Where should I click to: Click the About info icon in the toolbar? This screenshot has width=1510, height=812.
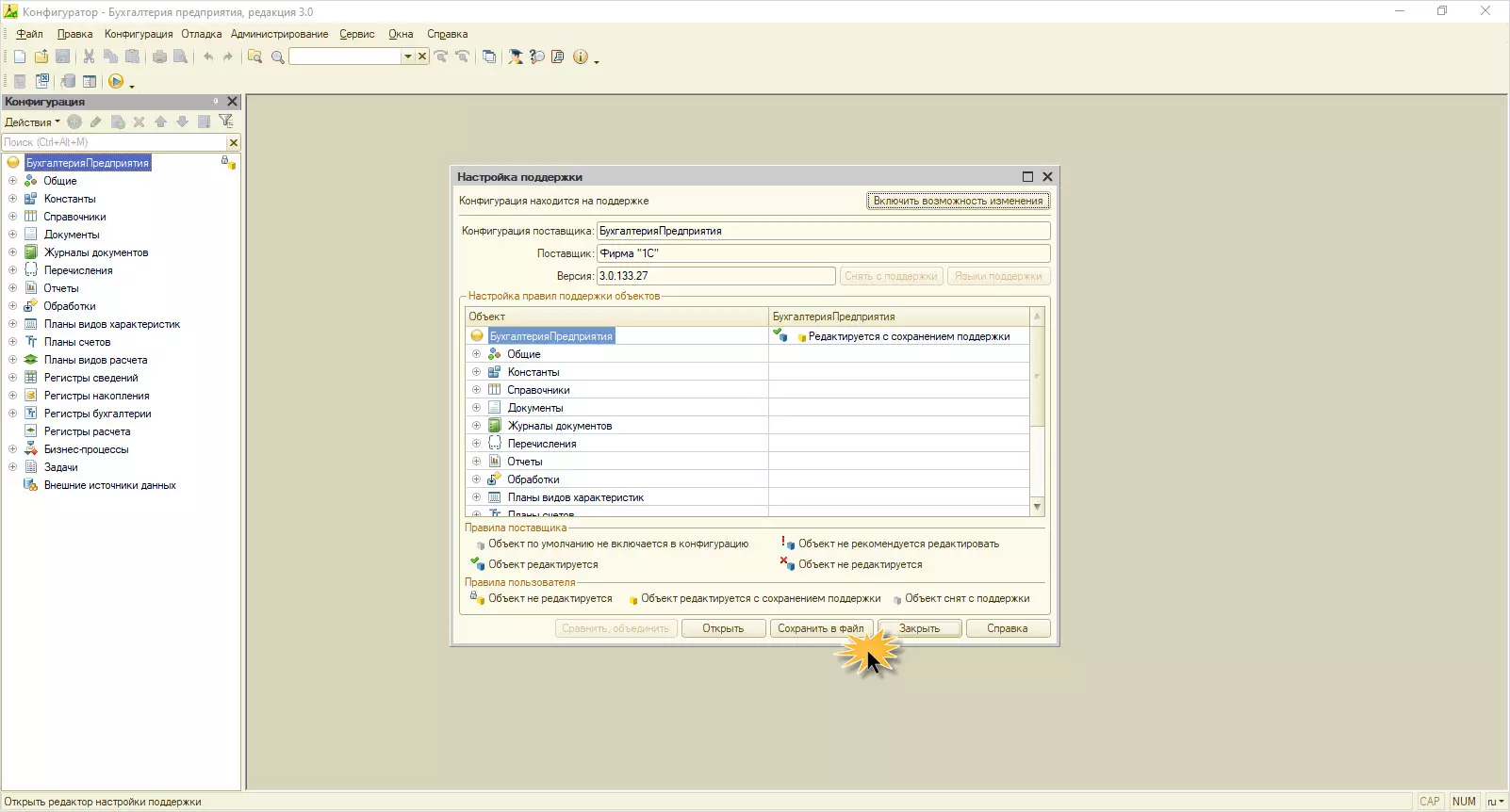[x=581, y=57]
